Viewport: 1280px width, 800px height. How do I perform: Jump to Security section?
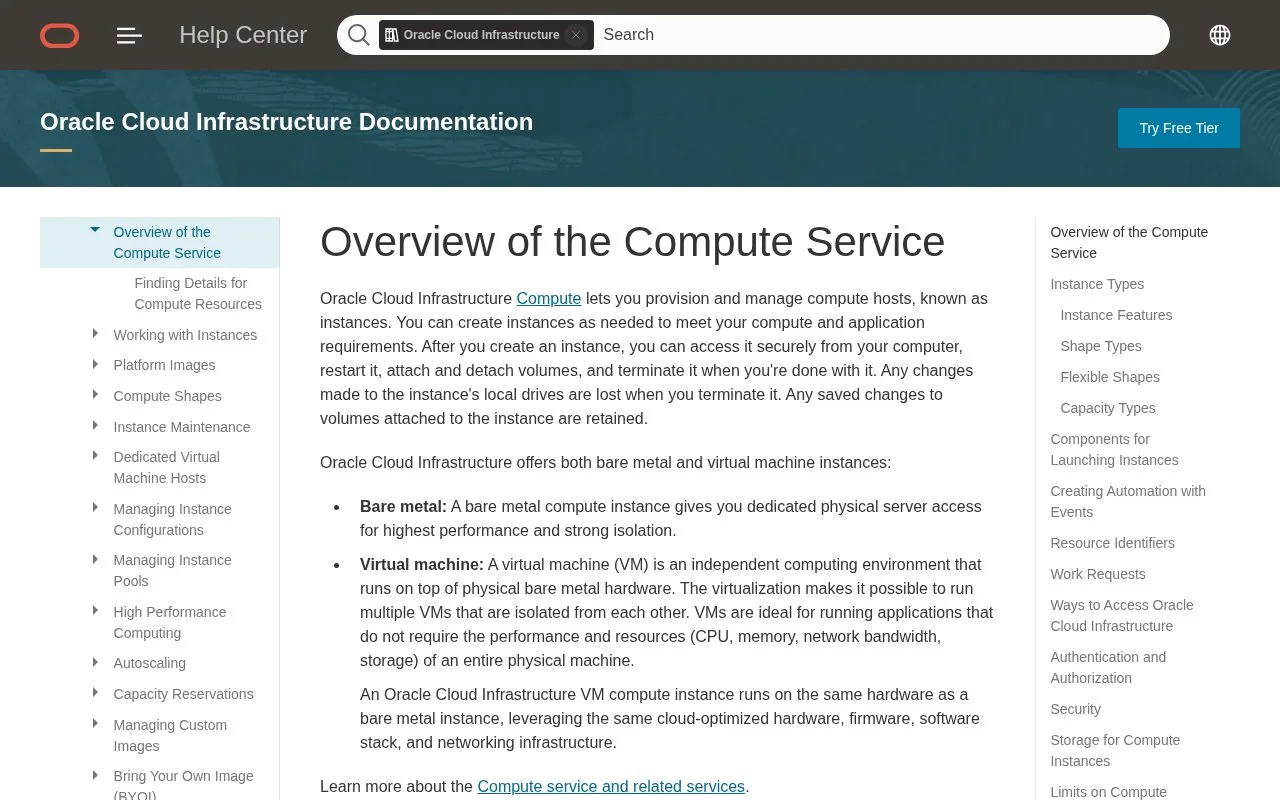coord(1075,709)
